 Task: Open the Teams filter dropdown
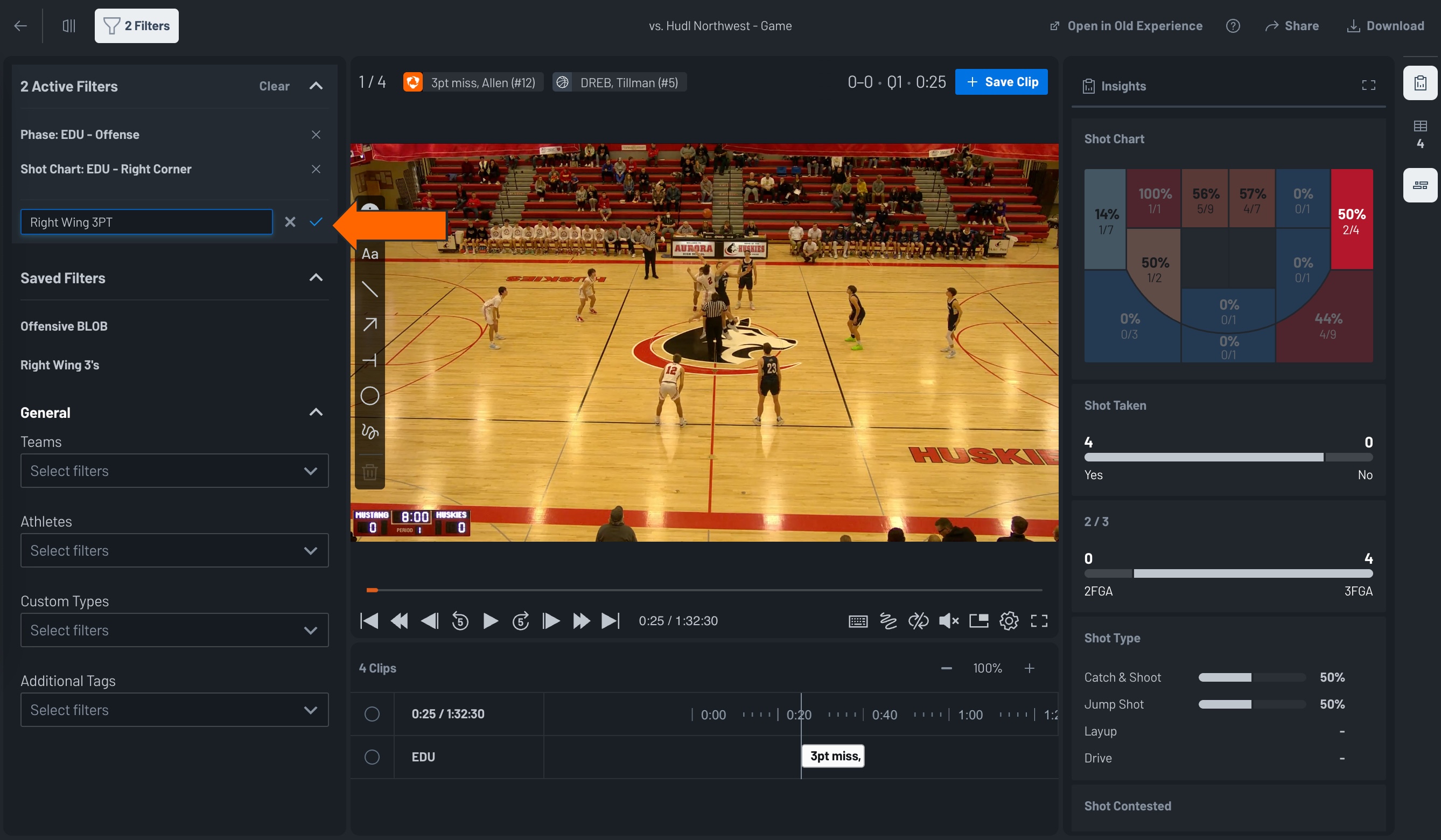[174, 471]
